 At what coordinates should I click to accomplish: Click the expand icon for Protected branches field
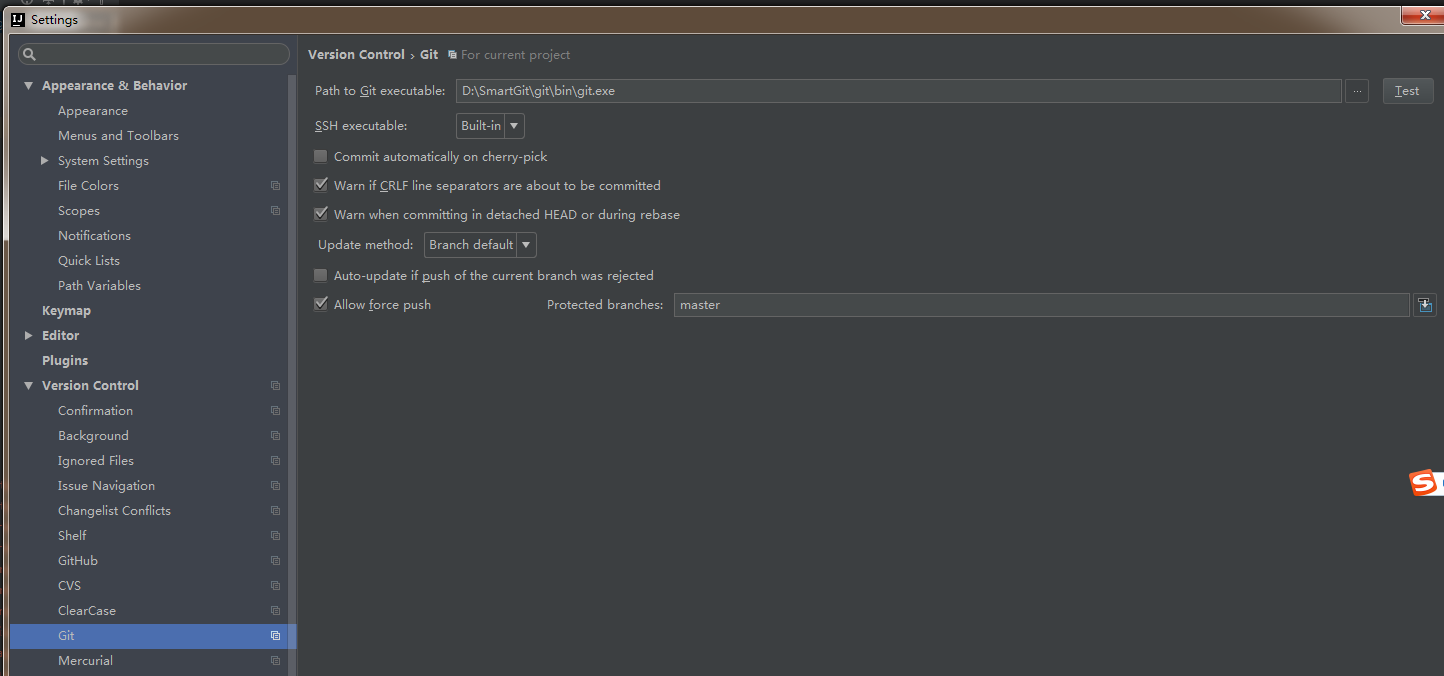(1425, 305)
